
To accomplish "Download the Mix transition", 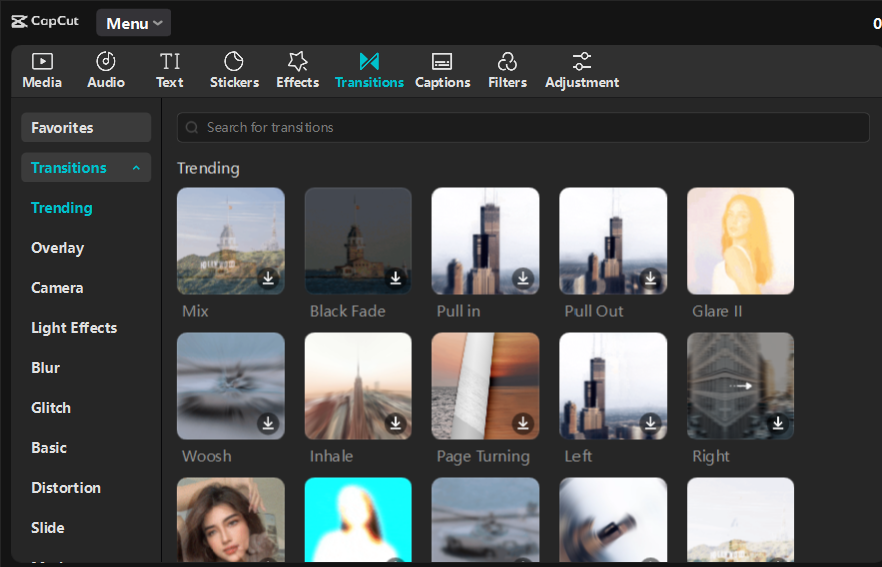I will [x=268, y=279].
